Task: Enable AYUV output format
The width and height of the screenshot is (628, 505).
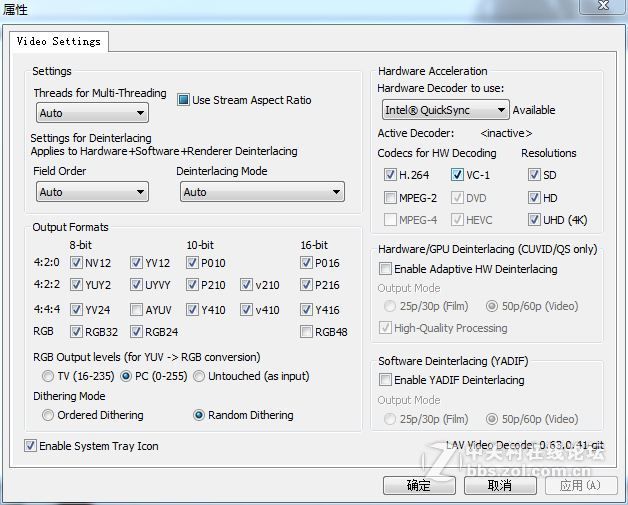Action: click(x=136, y=310)
